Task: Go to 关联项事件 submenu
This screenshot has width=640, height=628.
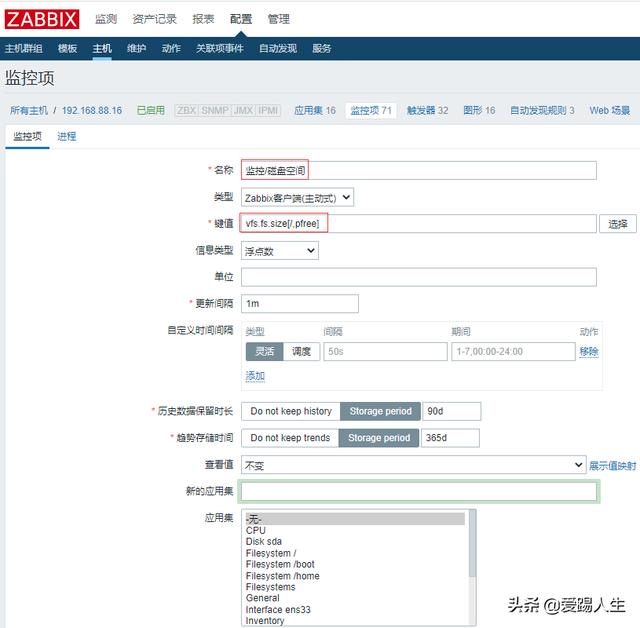Action: point(220,49)
